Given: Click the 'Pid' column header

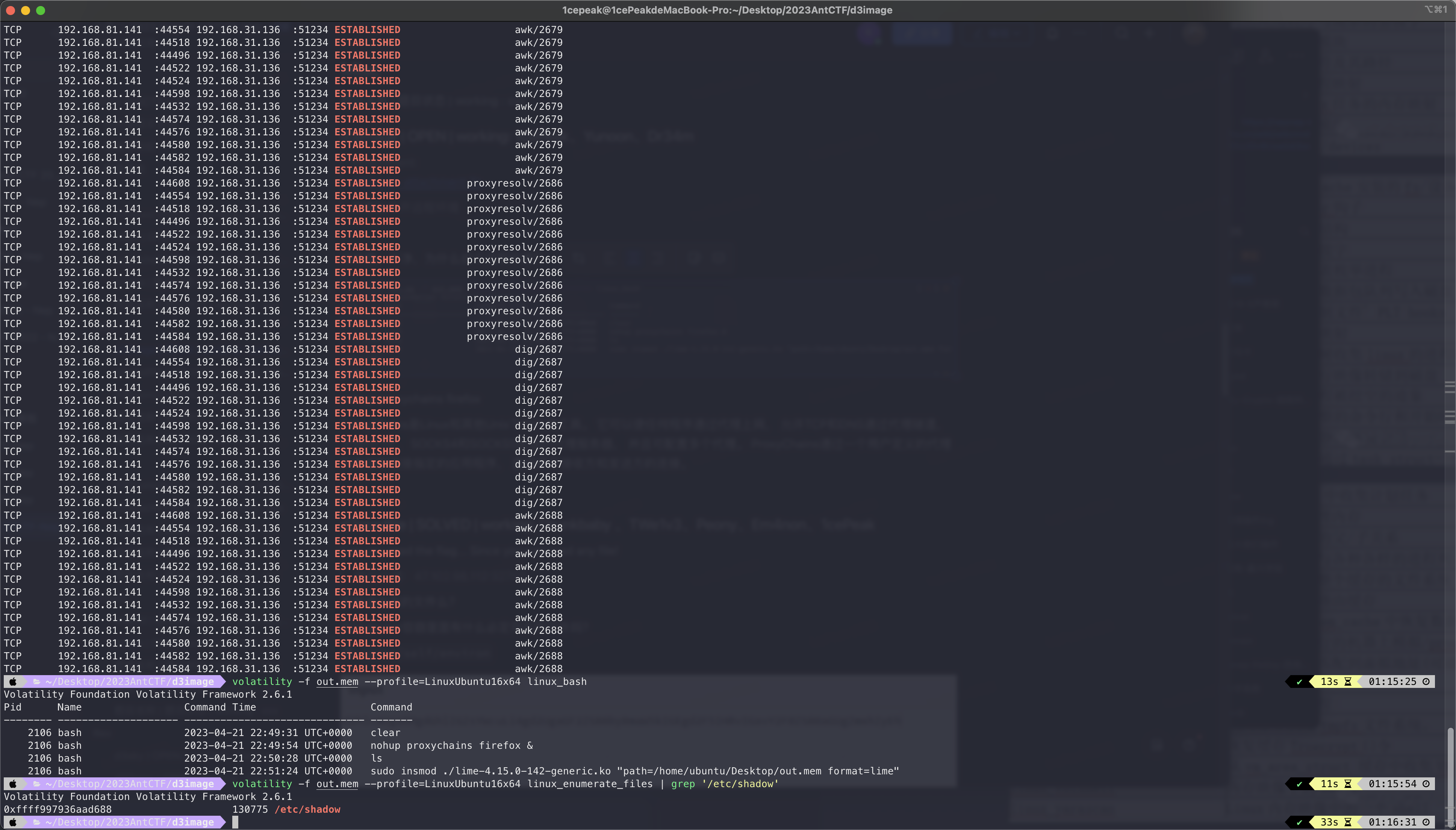Looking at the screenshot, I should [12, 707].
